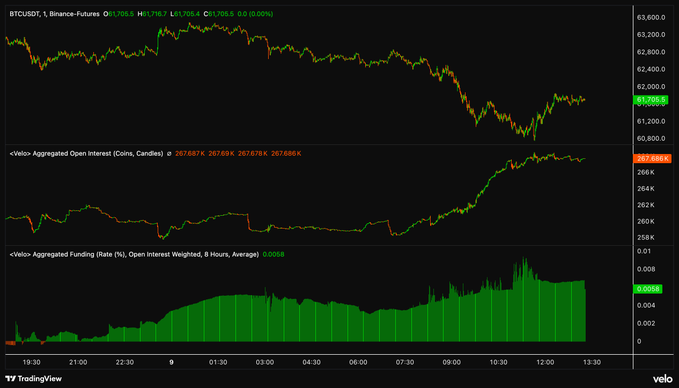The width and height of the screenshot is (679, 388).
Task: Click the open value O61,705.5 in legend
Action: (119, 14)
